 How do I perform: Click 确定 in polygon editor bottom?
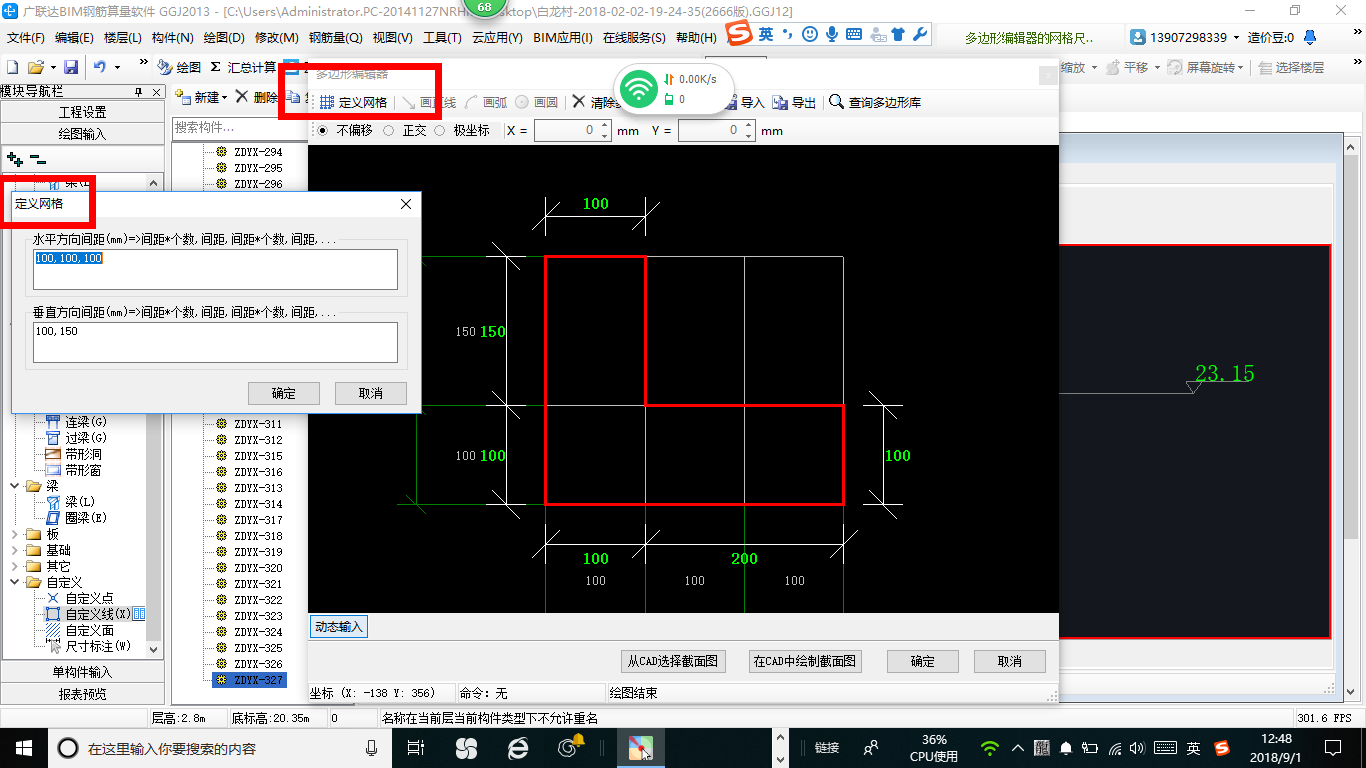pos(923,661)
